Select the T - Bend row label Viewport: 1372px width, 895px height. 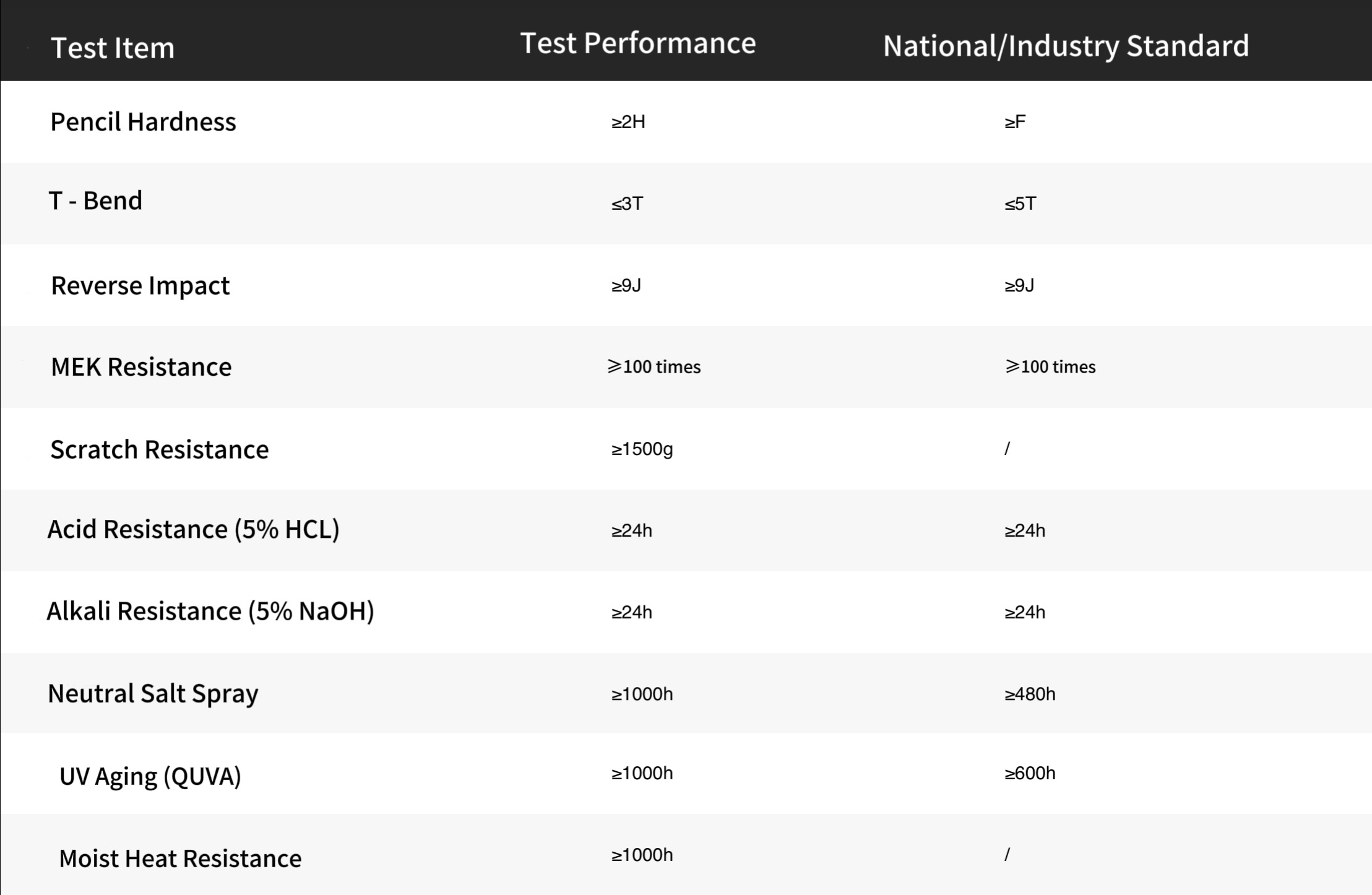95,201
